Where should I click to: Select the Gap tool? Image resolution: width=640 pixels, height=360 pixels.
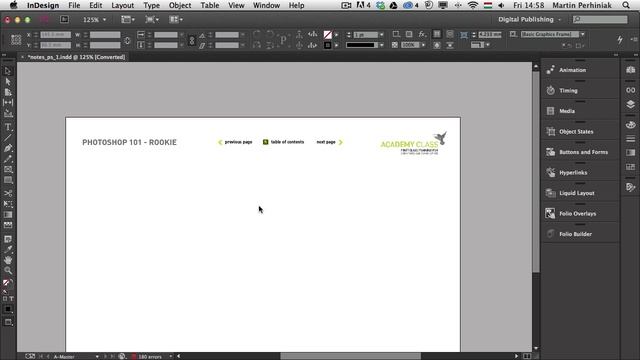[x=8, y=102]
